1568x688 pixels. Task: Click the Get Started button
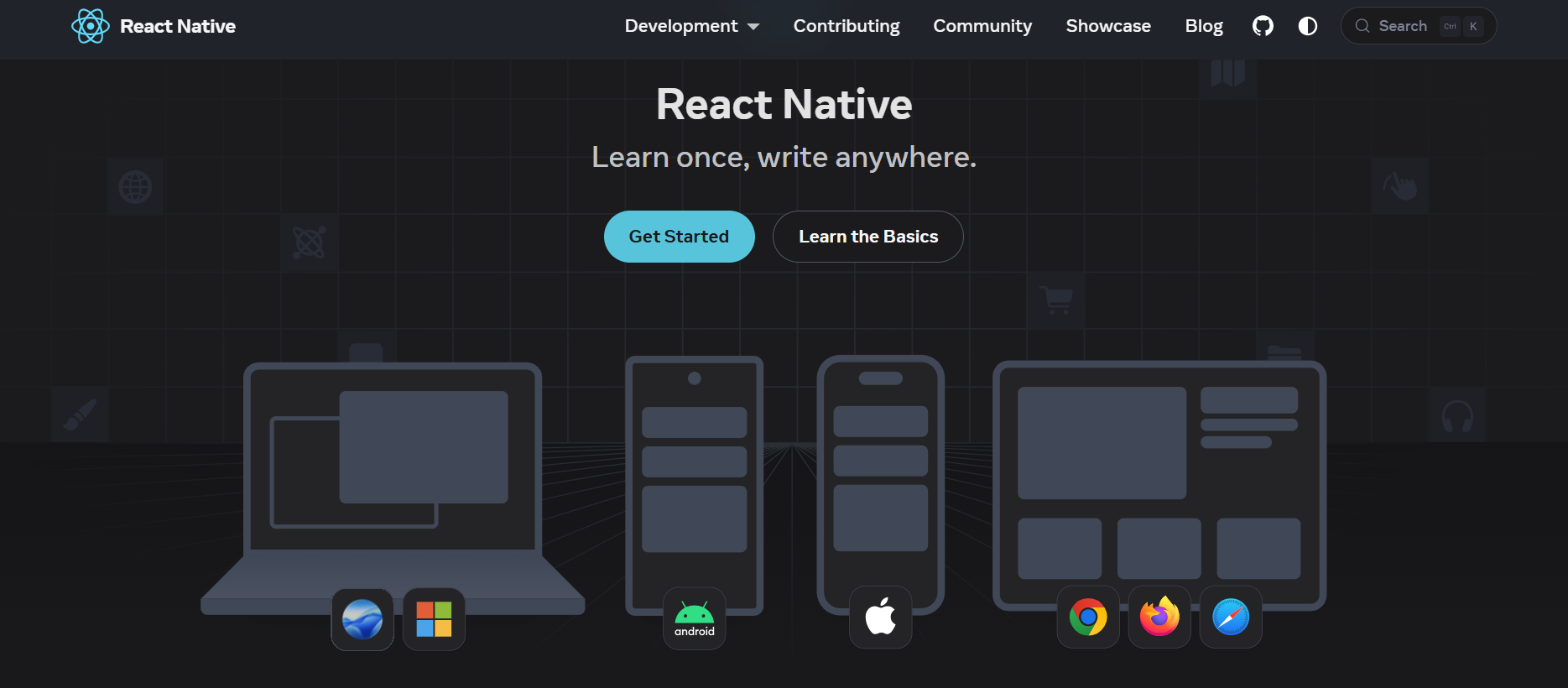[x=680, y=237]
